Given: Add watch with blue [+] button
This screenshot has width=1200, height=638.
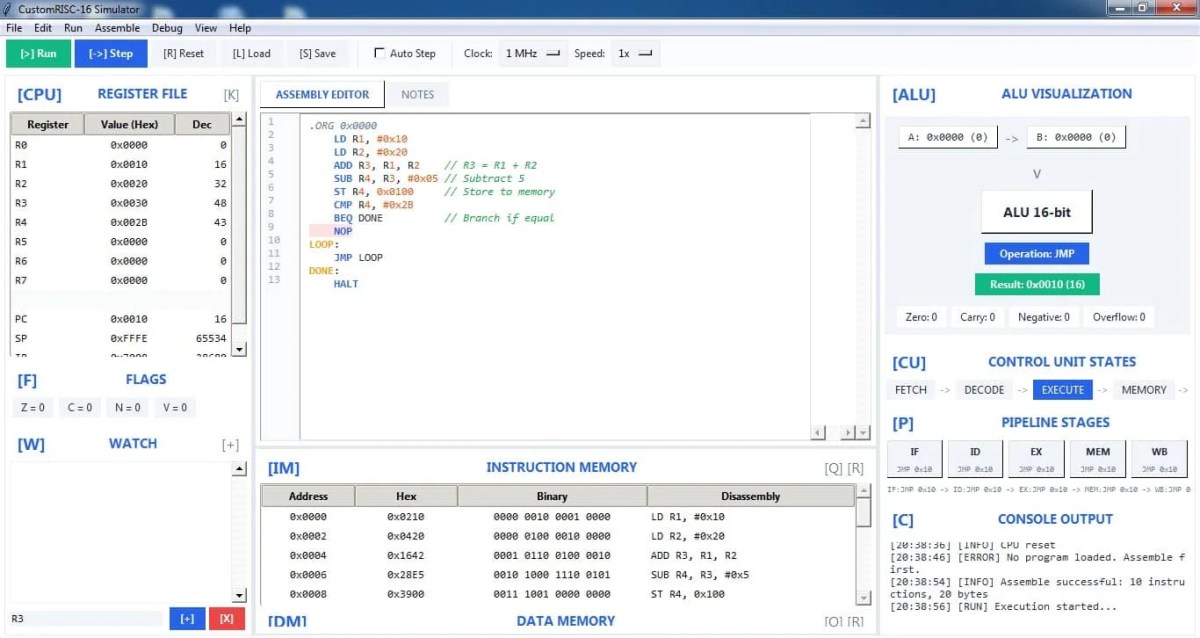Looking at the screenshot, I should 187,619.
